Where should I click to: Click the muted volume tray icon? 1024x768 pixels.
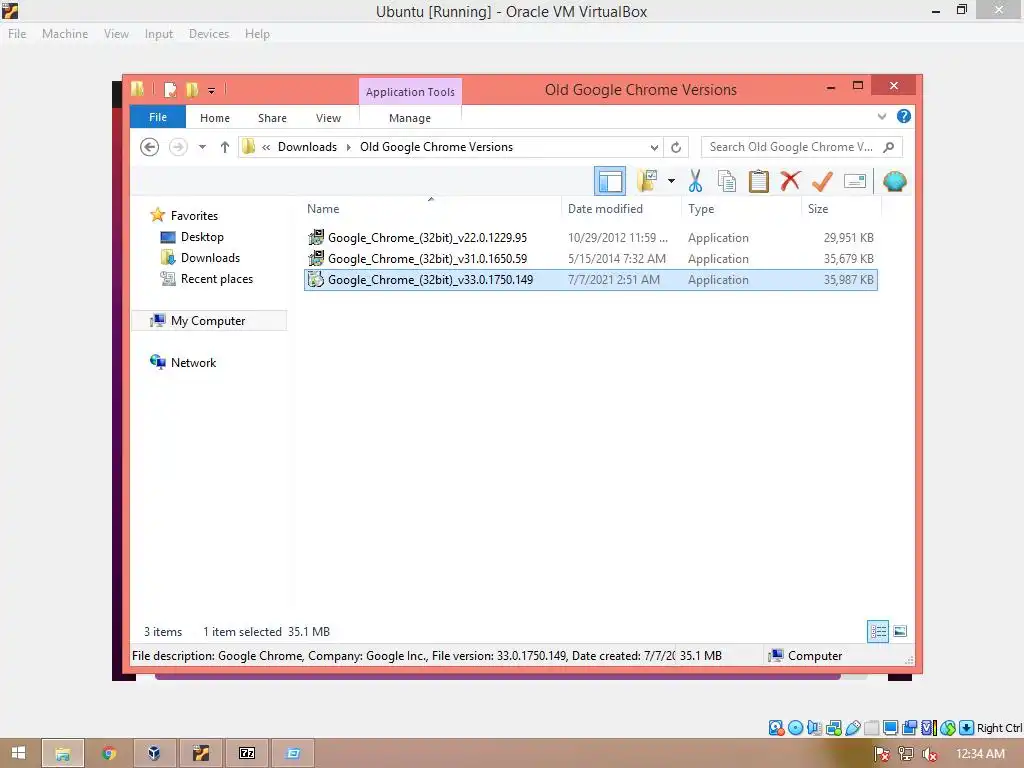[929, 754]
